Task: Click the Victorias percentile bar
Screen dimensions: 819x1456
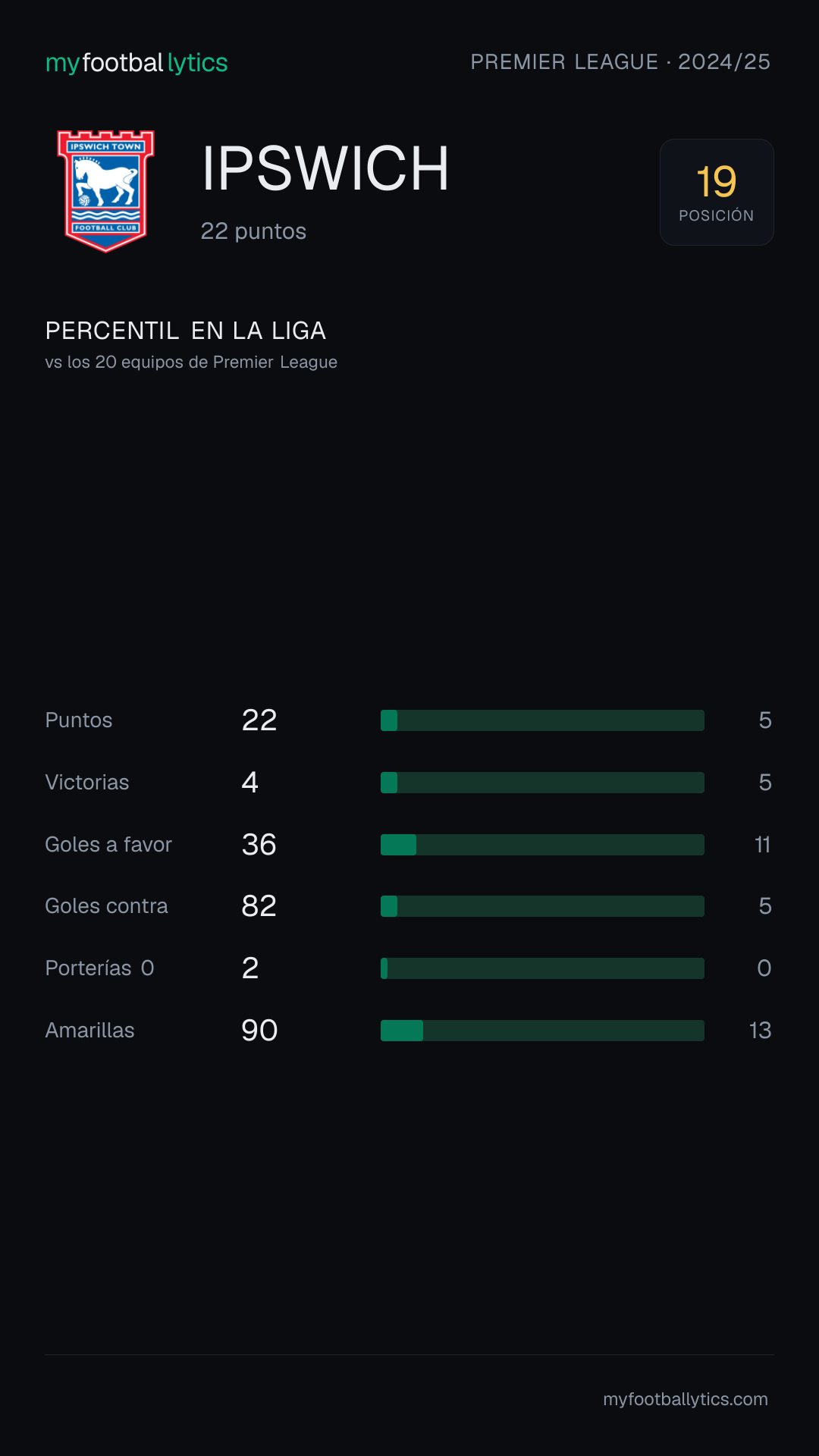Action: 542,783
